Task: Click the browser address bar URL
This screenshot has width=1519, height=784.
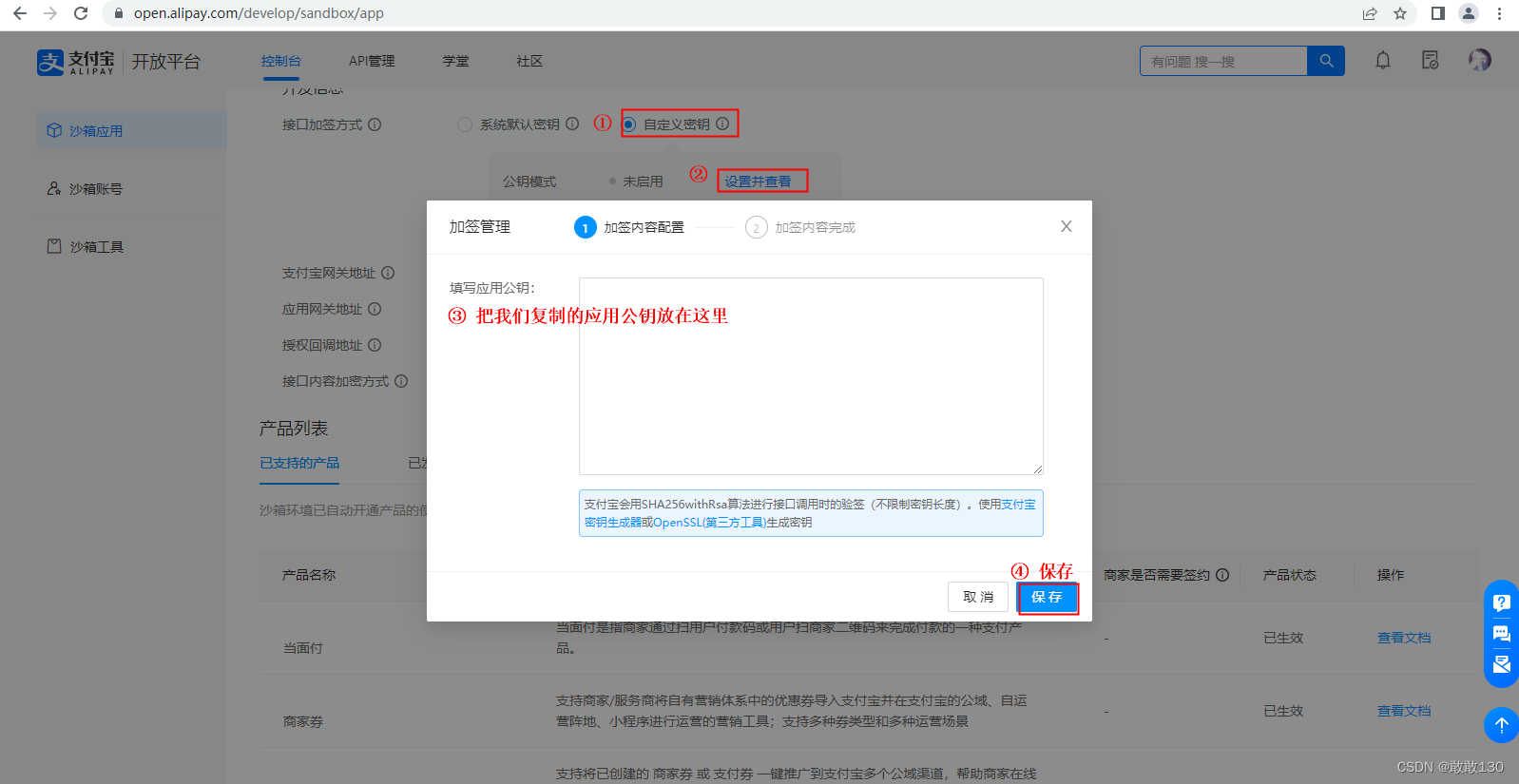Action: 259,13
